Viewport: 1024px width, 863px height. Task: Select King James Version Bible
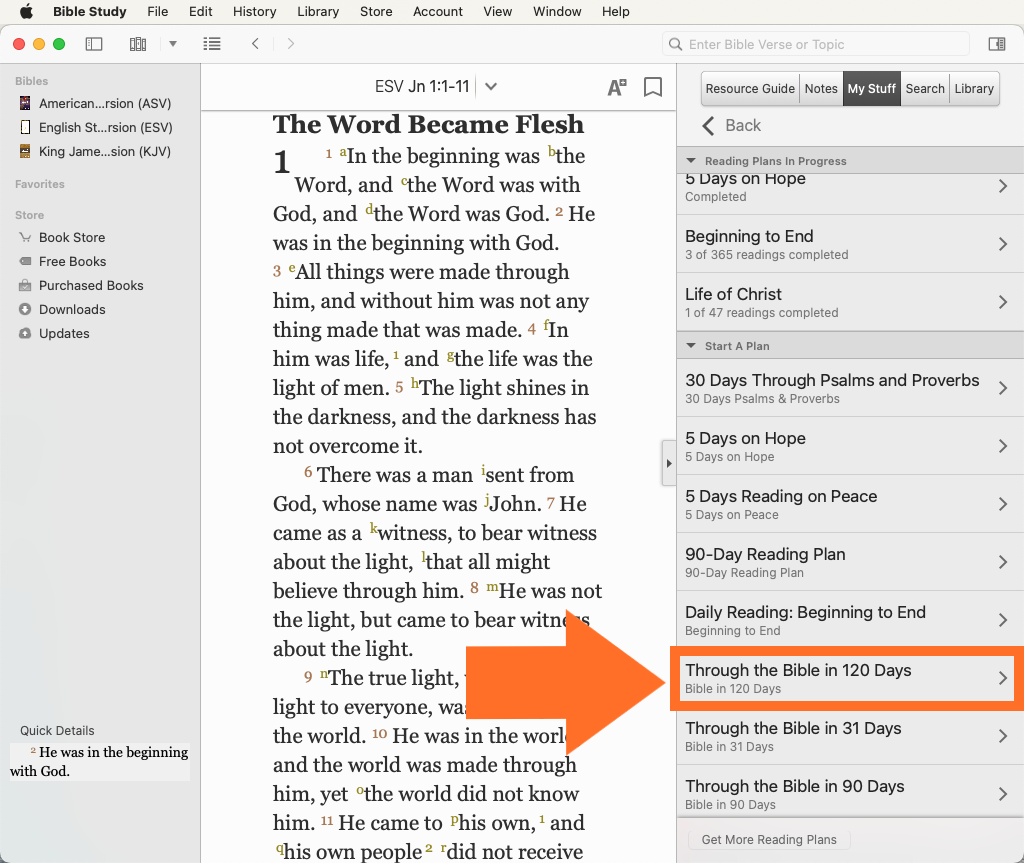(104, 151)
